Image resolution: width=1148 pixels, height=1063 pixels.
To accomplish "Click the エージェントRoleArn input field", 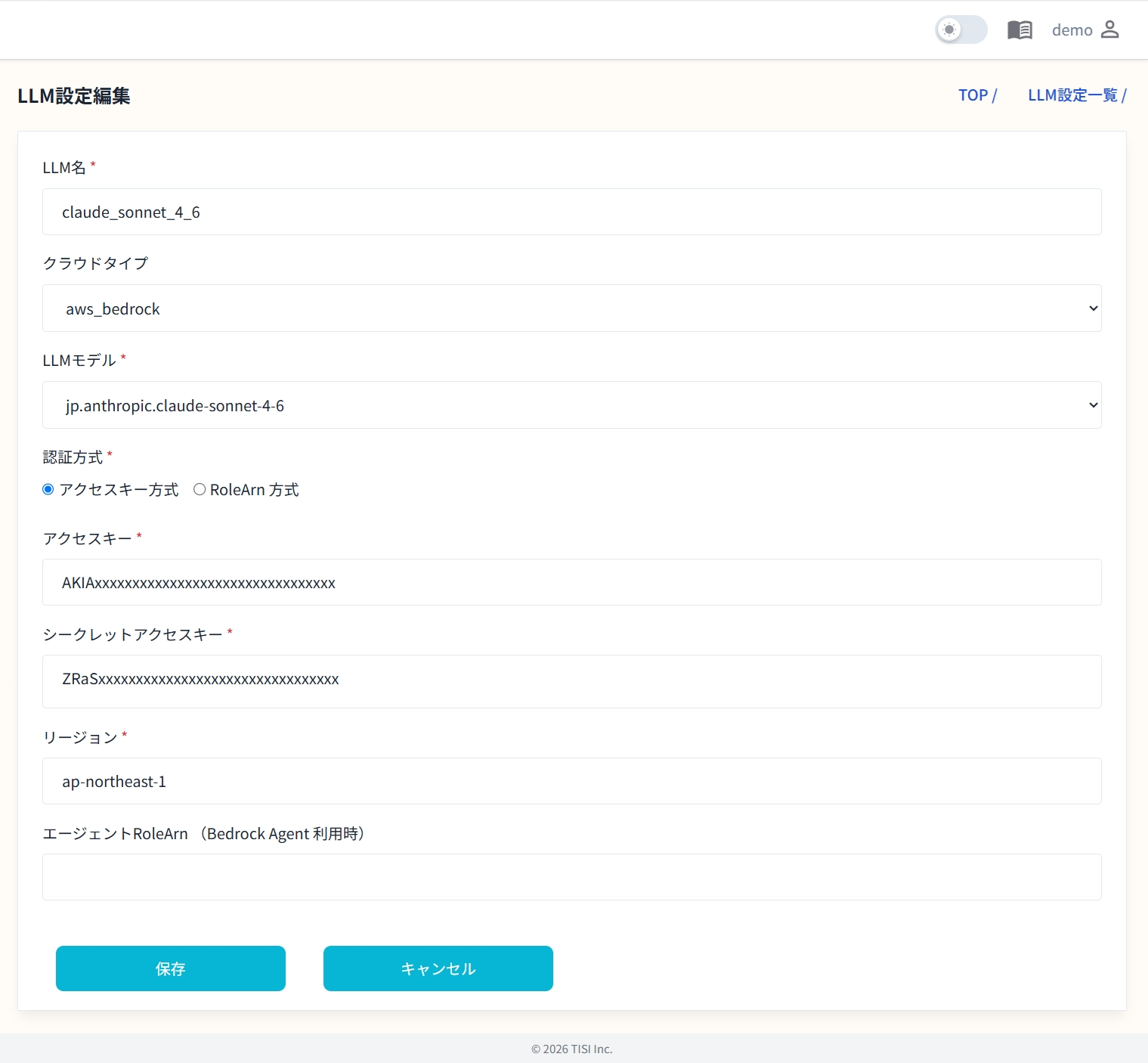I will tap(572, 877).
